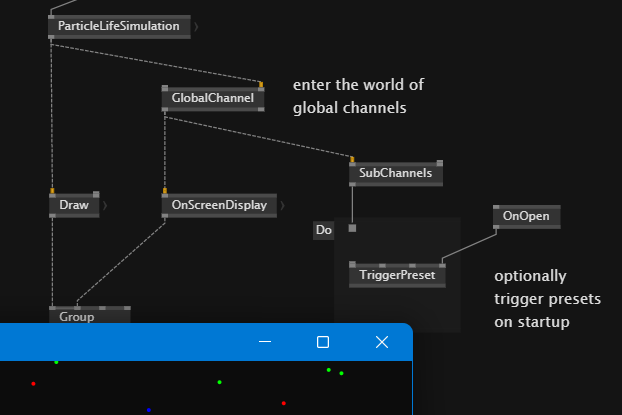This screenshot has width=622, height=415.
Task: Select the SubChannels node
Action: [396, 173]
